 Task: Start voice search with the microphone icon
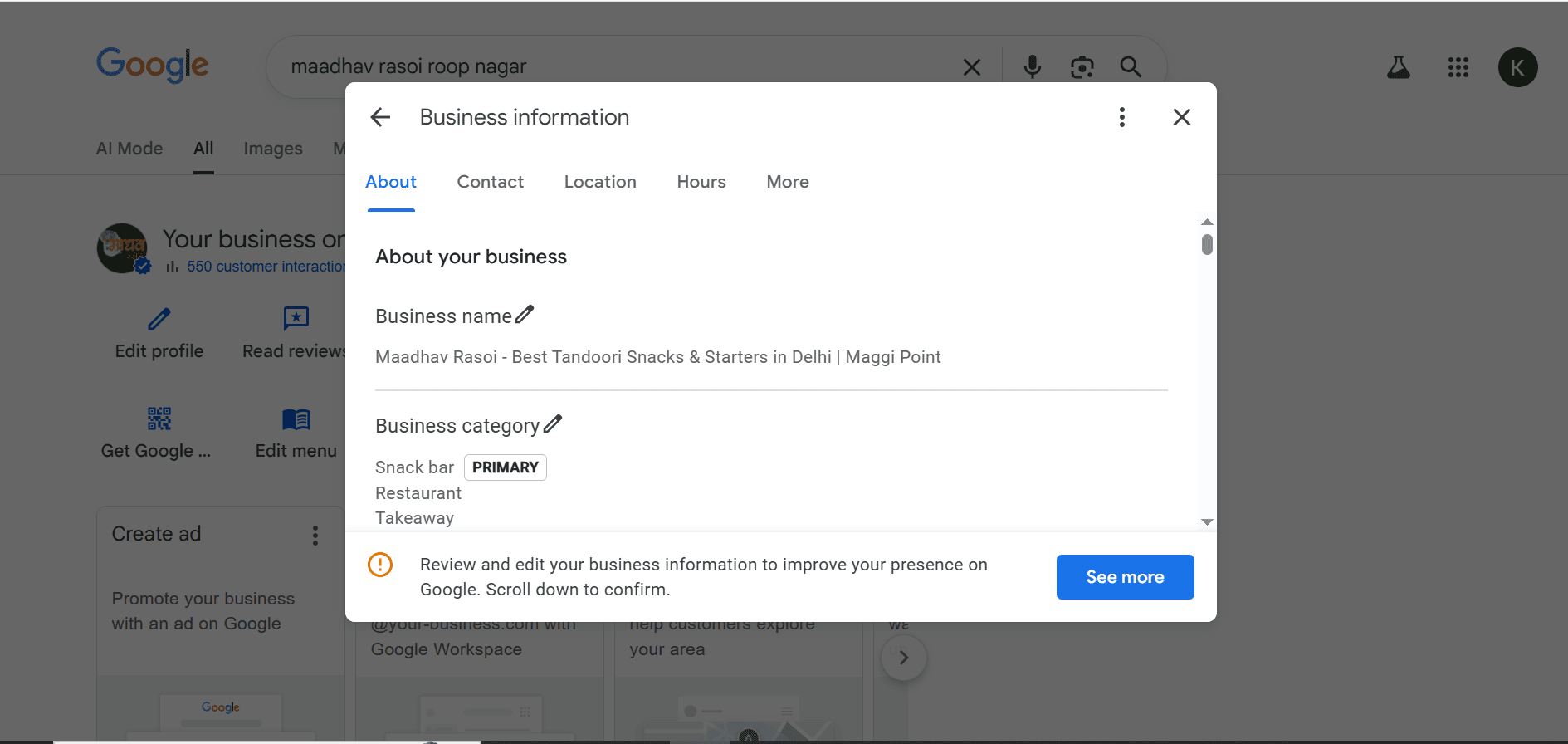pos(1033,66)
